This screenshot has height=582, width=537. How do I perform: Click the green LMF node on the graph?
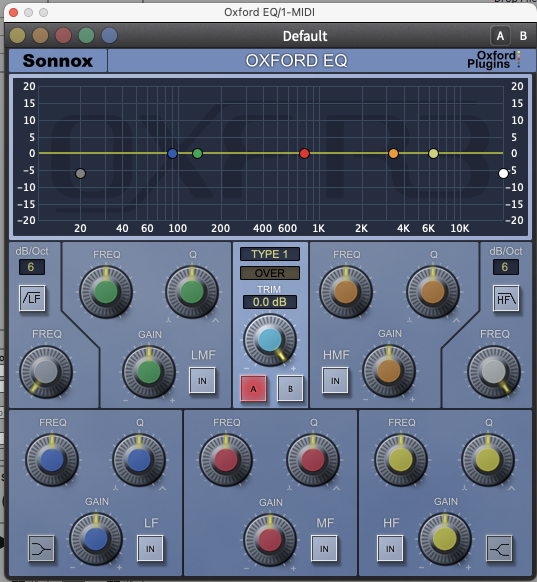click(197, 153)
